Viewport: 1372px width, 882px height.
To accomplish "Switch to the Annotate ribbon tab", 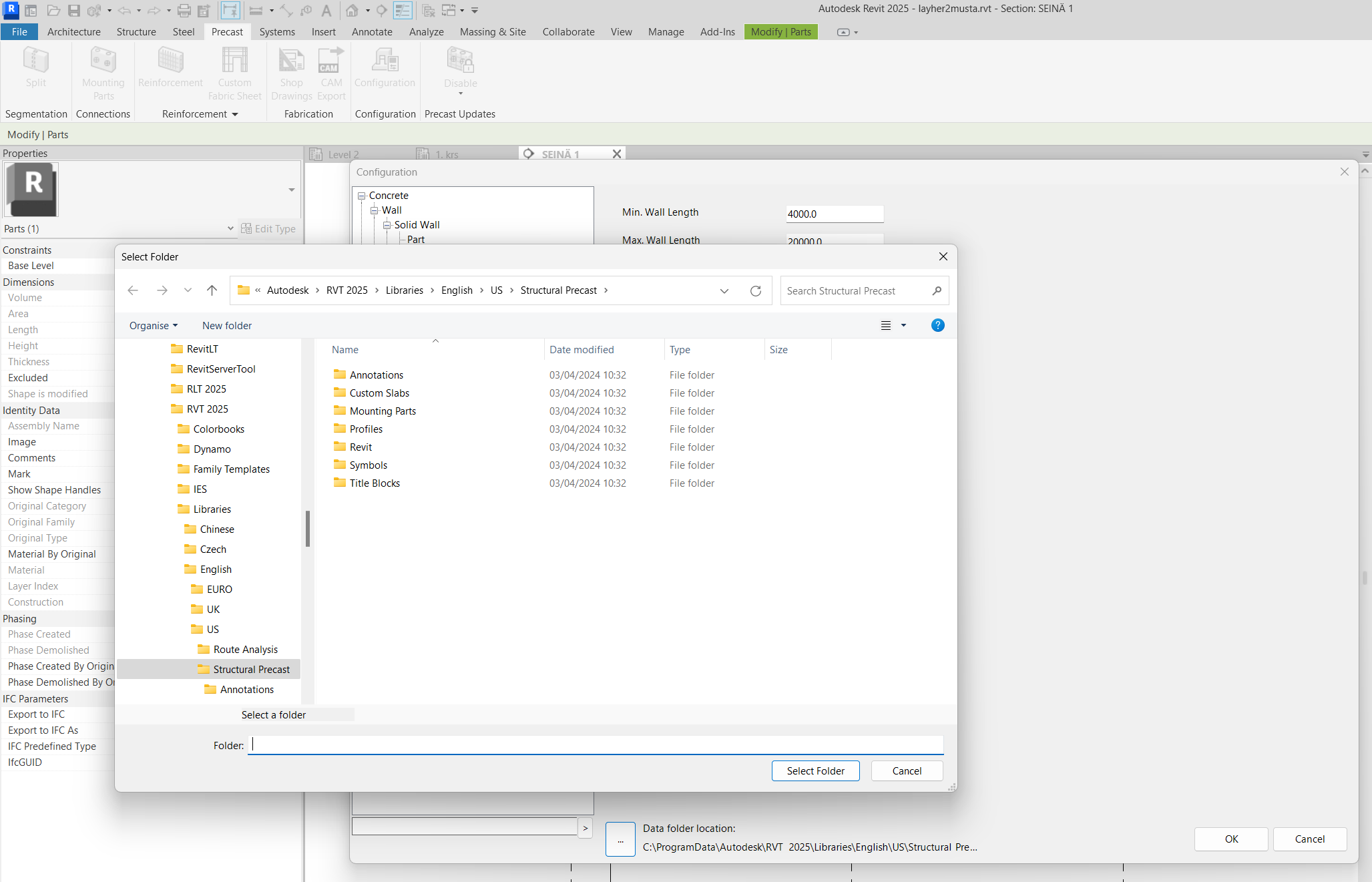I will [x=372, y=31].
